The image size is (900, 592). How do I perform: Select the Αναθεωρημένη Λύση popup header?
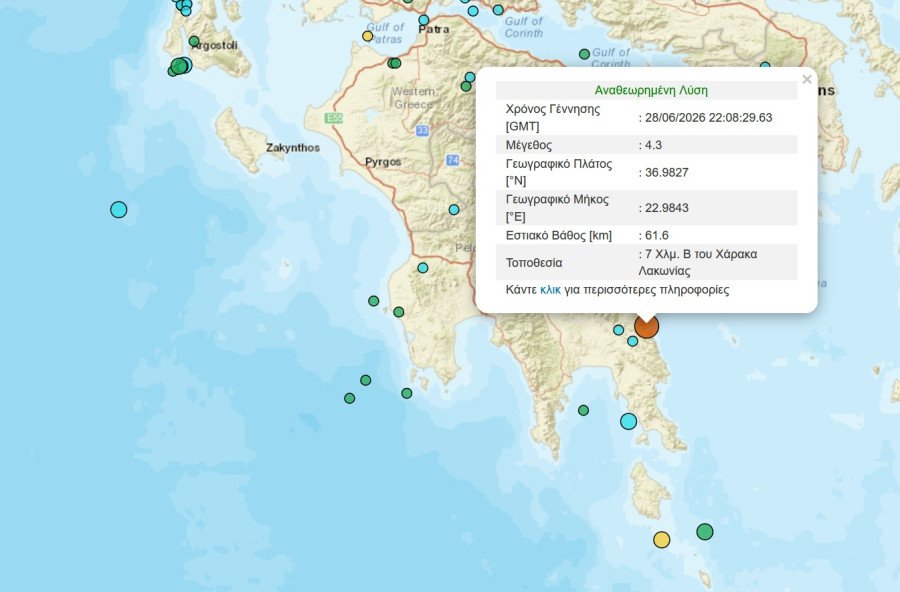[646, 90]
